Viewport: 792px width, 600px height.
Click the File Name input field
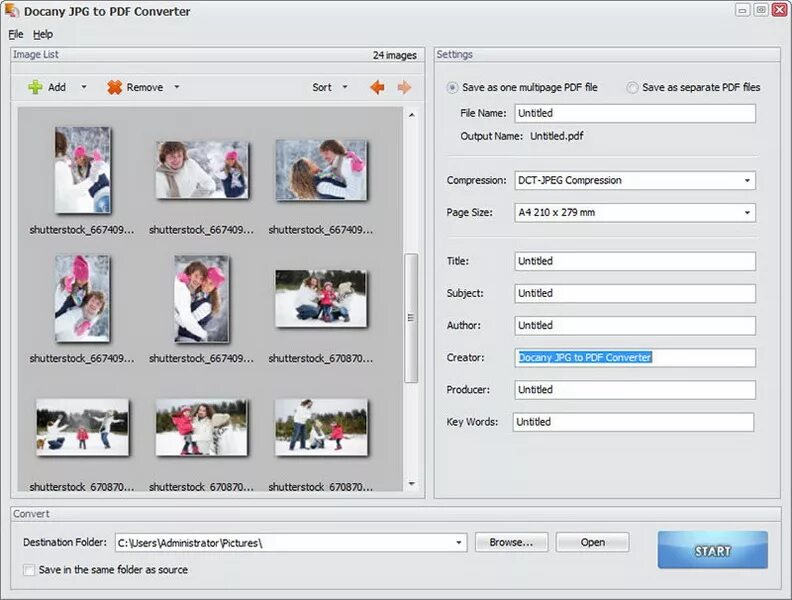[x=635, y=113]
